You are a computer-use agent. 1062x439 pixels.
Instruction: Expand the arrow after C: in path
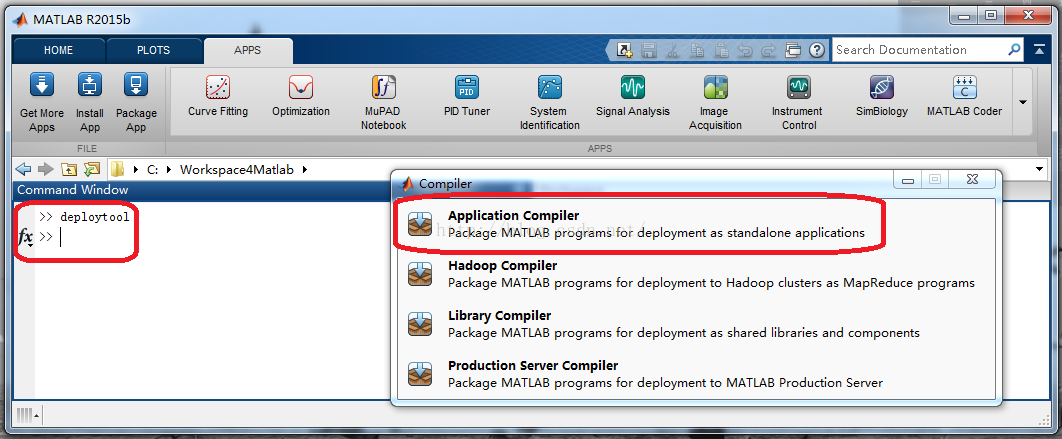pos(169,169)
